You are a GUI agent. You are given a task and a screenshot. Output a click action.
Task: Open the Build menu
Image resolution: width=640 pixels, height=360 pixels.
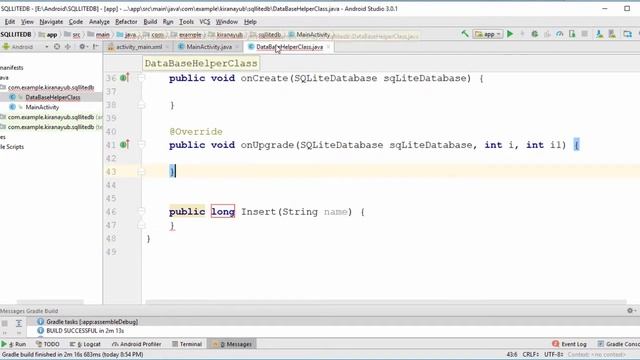coord(150,22)
